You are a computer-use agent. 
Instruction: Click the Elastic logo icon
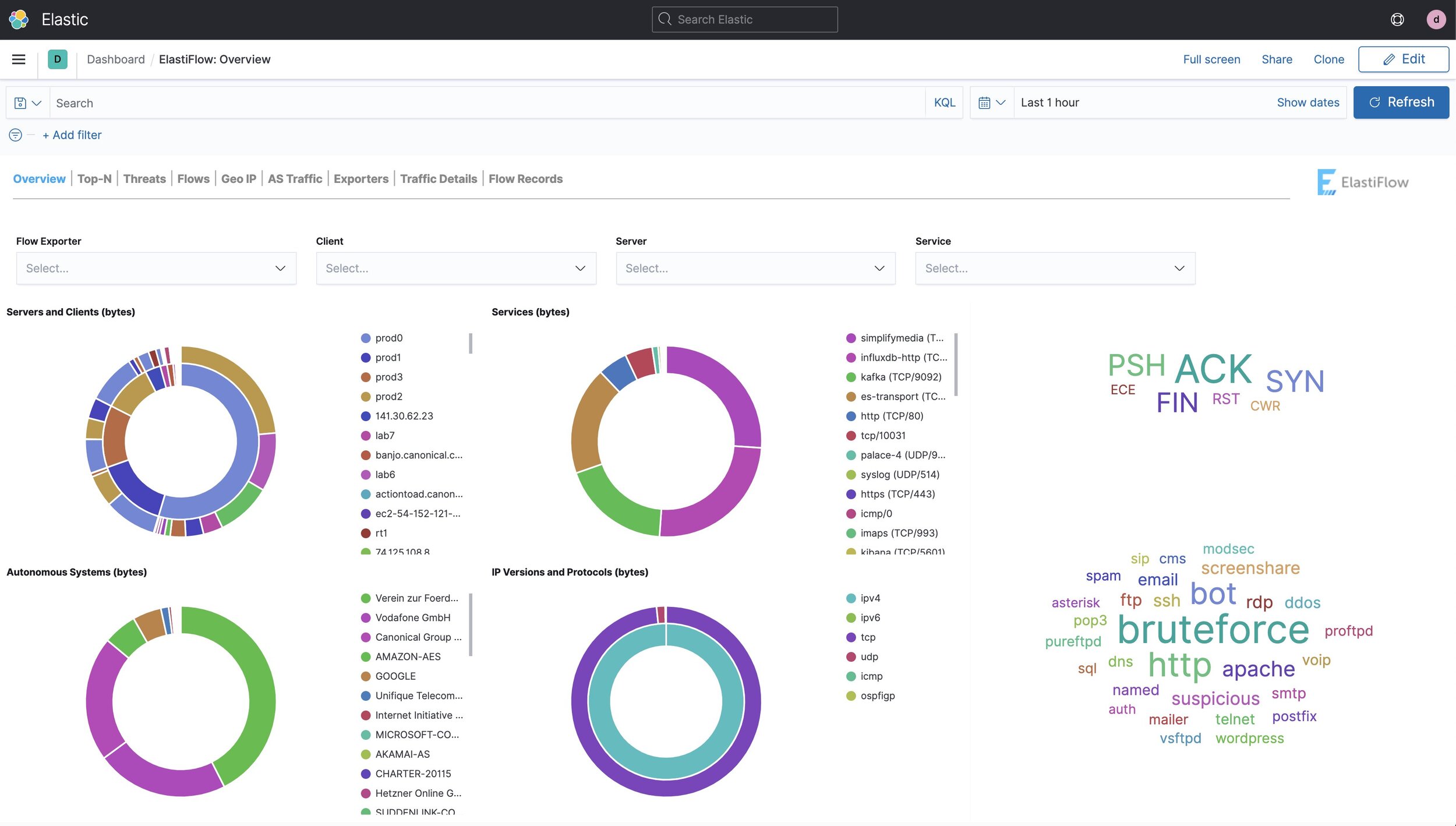point(19,19)
